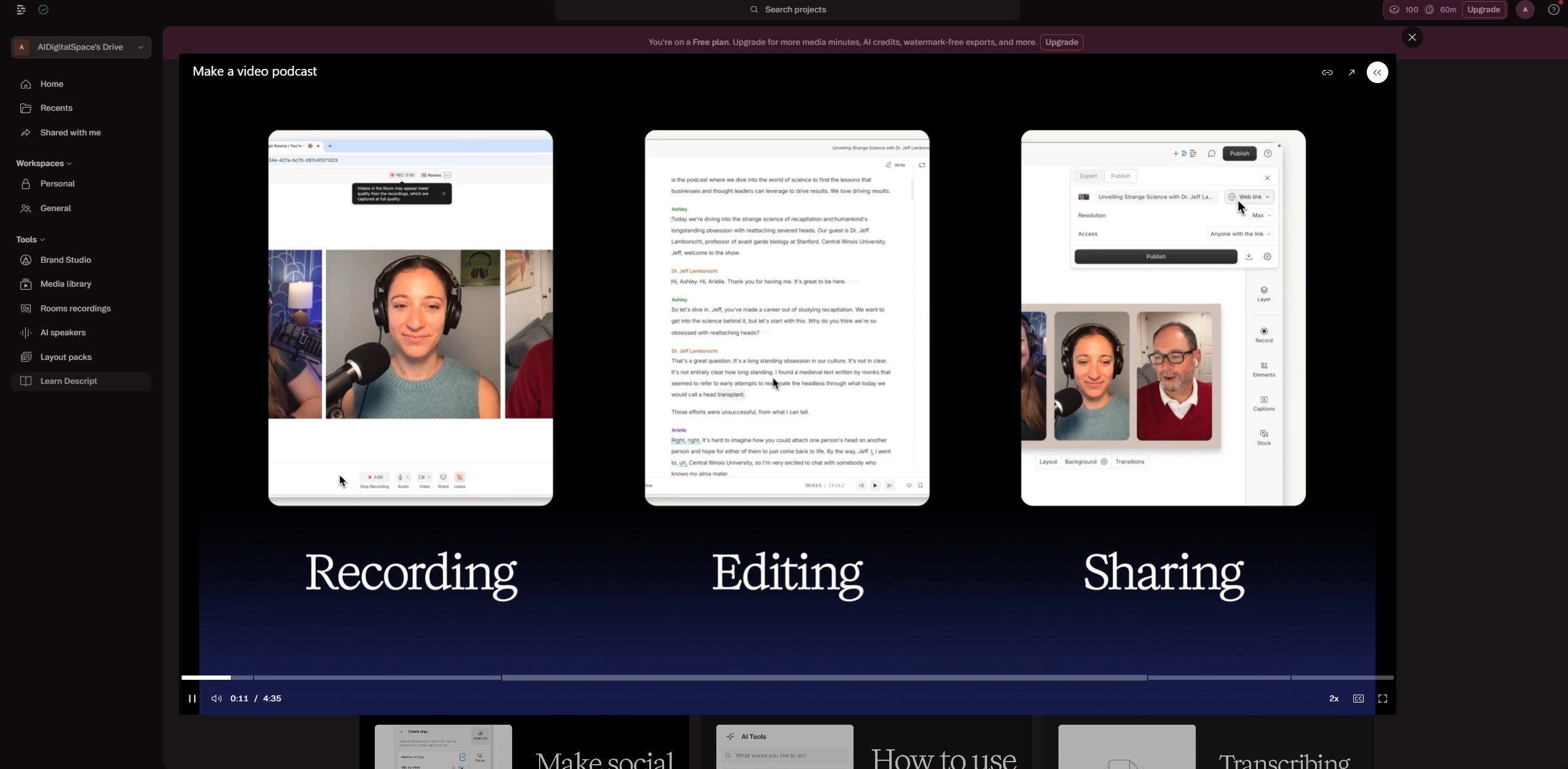Screen dimensions: 1568x769
Task: Collapse the video with the double-chevron button
Action: pos(1377,73)
